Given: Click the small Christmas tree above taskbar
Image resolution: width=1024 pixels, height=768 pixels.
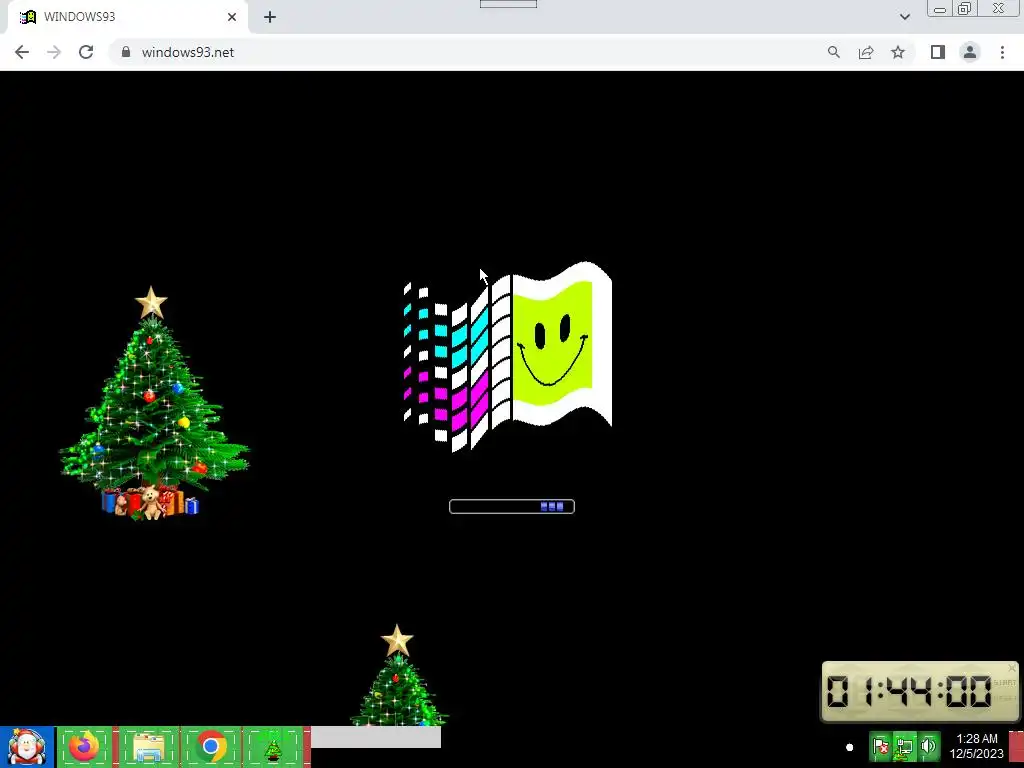Looking at the screenshot, I should (398, 675).
